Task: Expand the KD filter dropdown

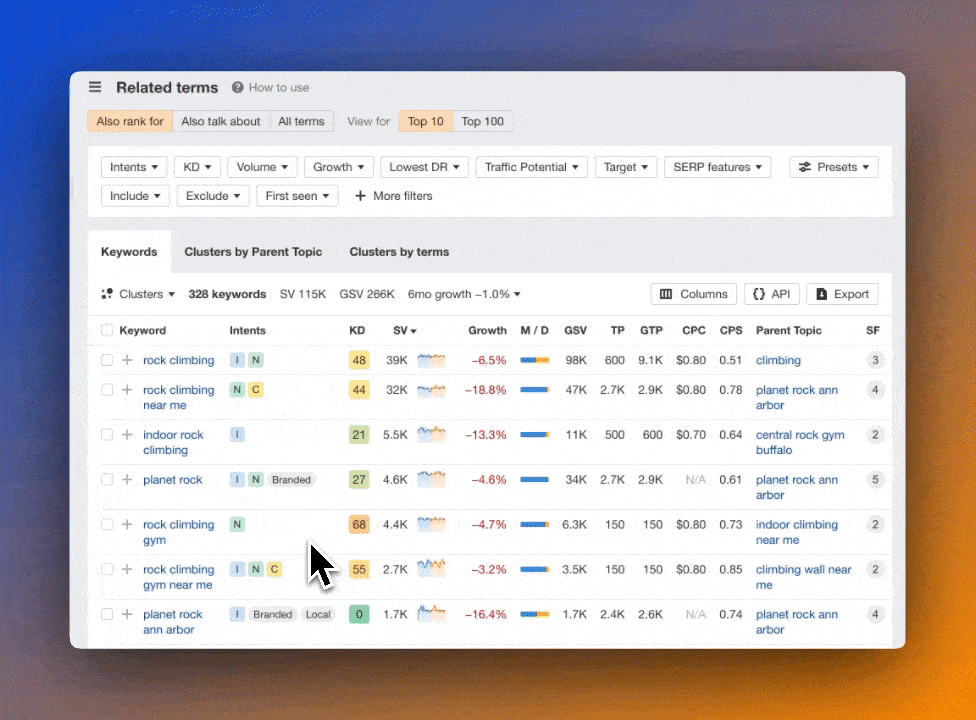Action: [198, 167]
